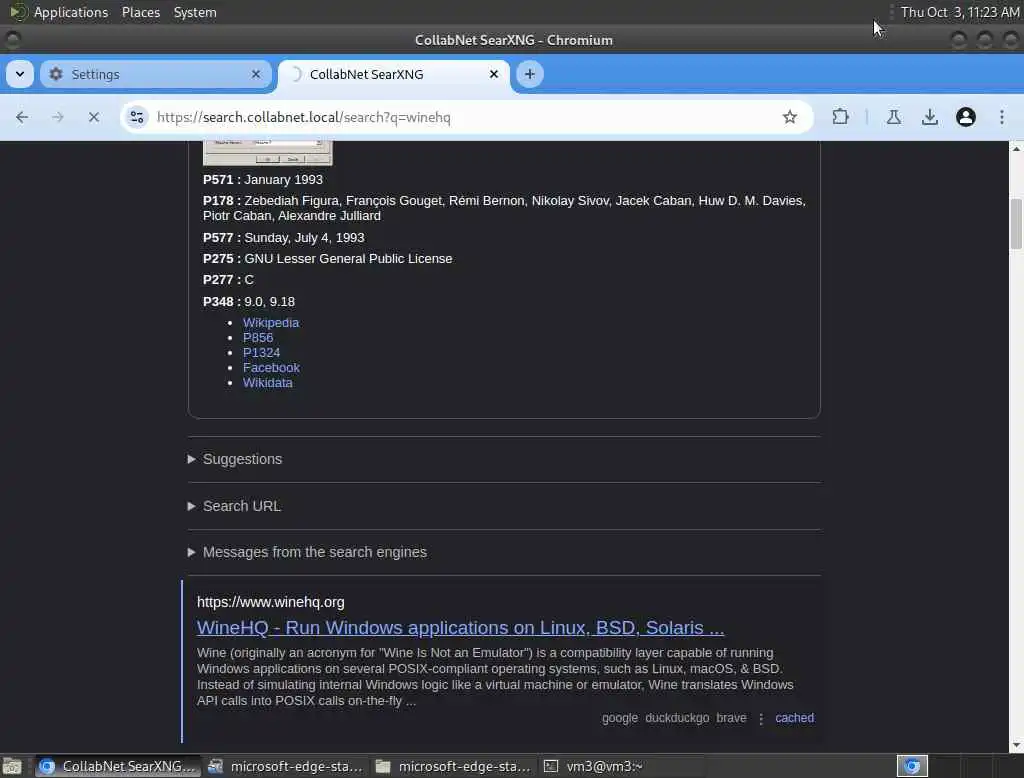Open the Facebook link in infobox

point(271,367)
